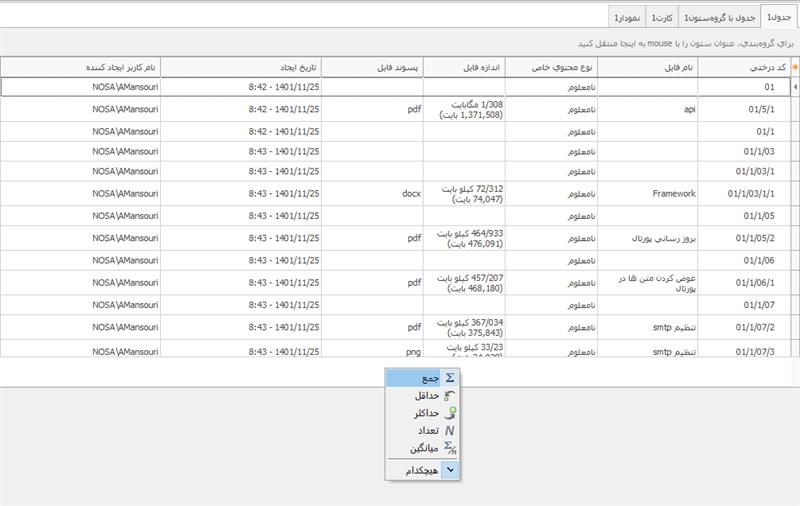Click the Minimum (حداقل) icon
This screenshot has width=800, height=506.
(x=450, y=396)
